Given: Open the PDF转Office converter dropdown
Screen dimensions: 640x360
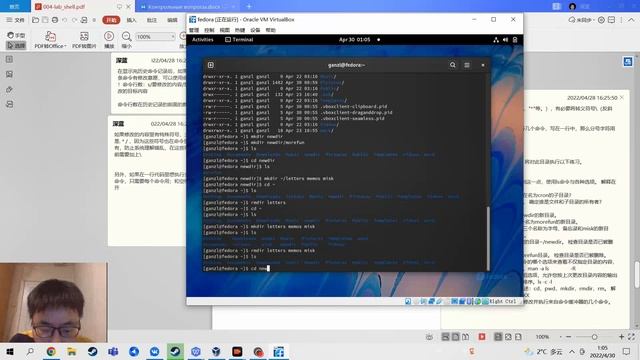Looking at the screenshot, I should [x=50, y=40].
